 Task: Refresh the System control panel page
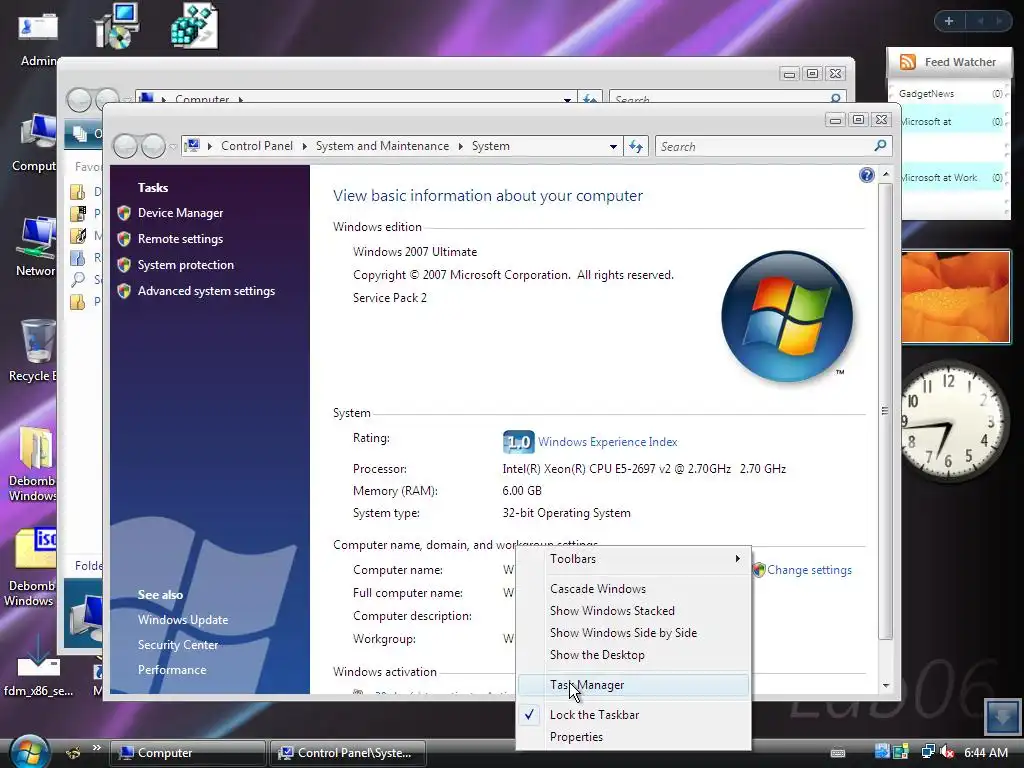point(636,146)
